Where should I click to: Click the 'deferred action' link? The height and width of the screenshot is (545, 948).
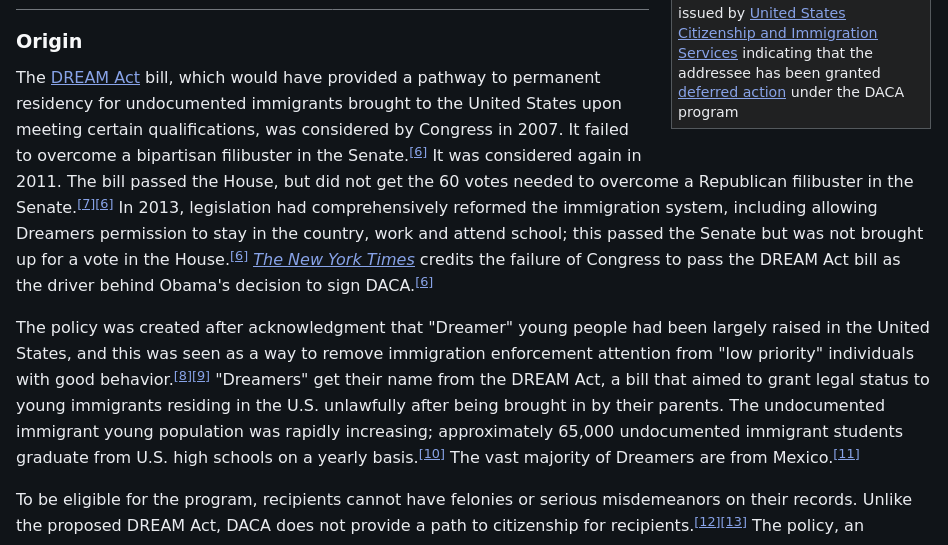tap(731, 92)
